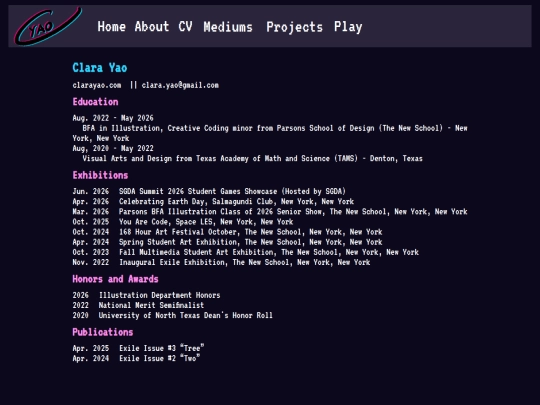This screenshot has height=405, width=540.
Task: Select the CV menu item
Action: [185, 27]
